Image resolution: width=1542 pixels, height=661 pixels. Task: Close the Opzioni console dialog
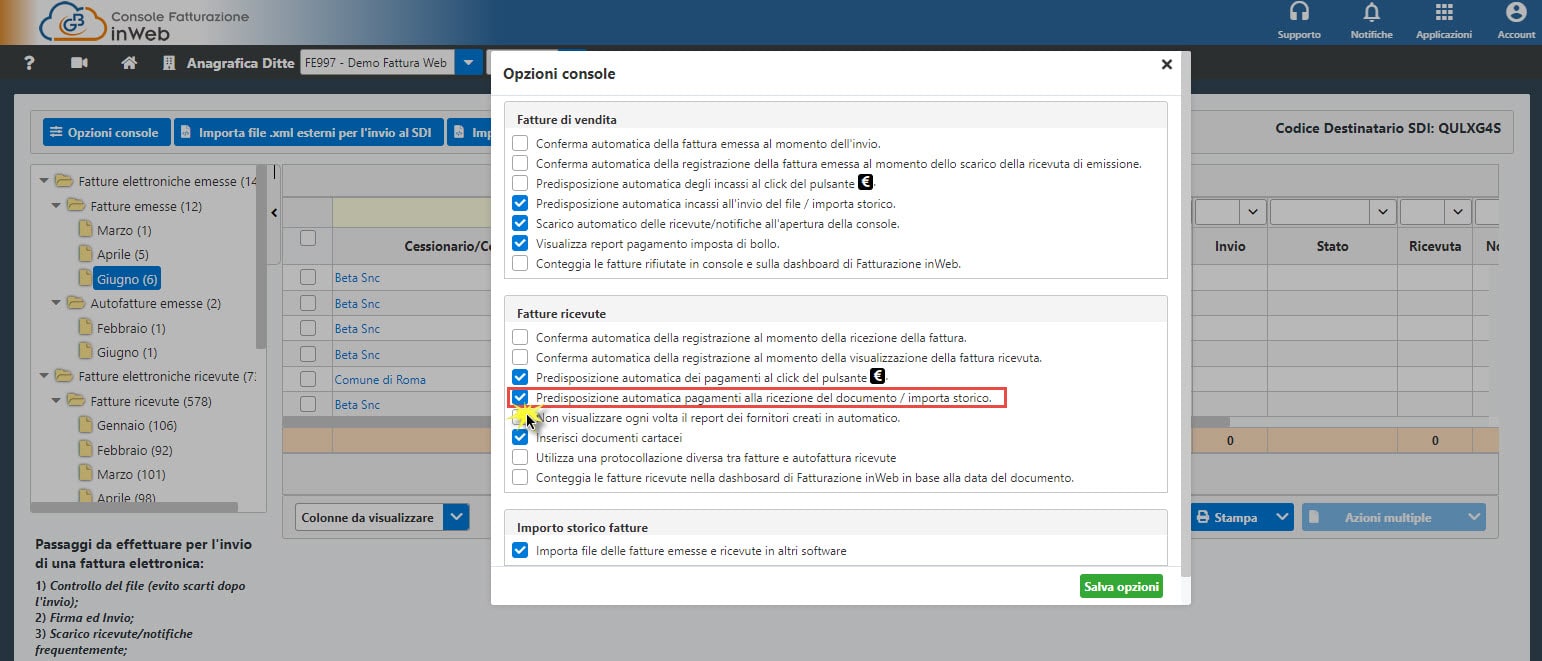pyautogui.click(x=1166, y=64)
